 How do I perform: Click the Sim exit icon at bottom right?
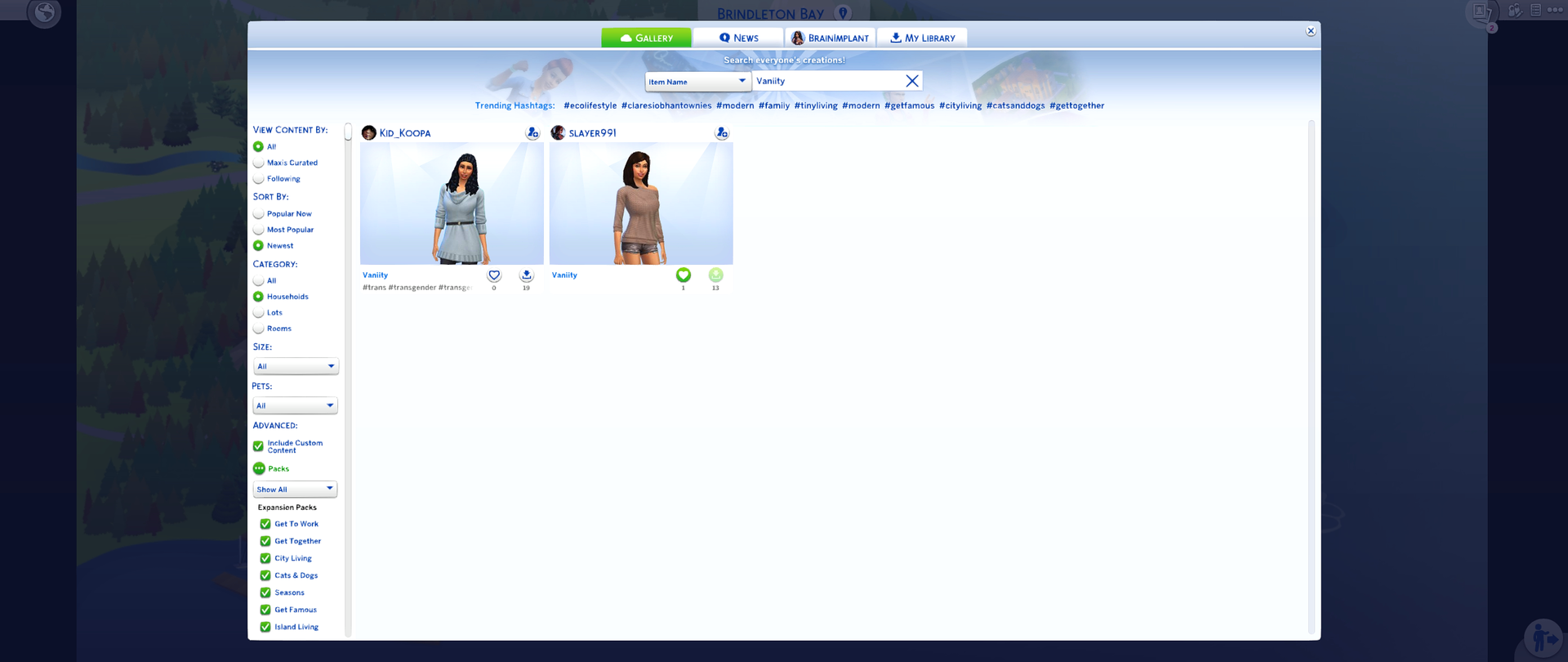pos(1543,637)
